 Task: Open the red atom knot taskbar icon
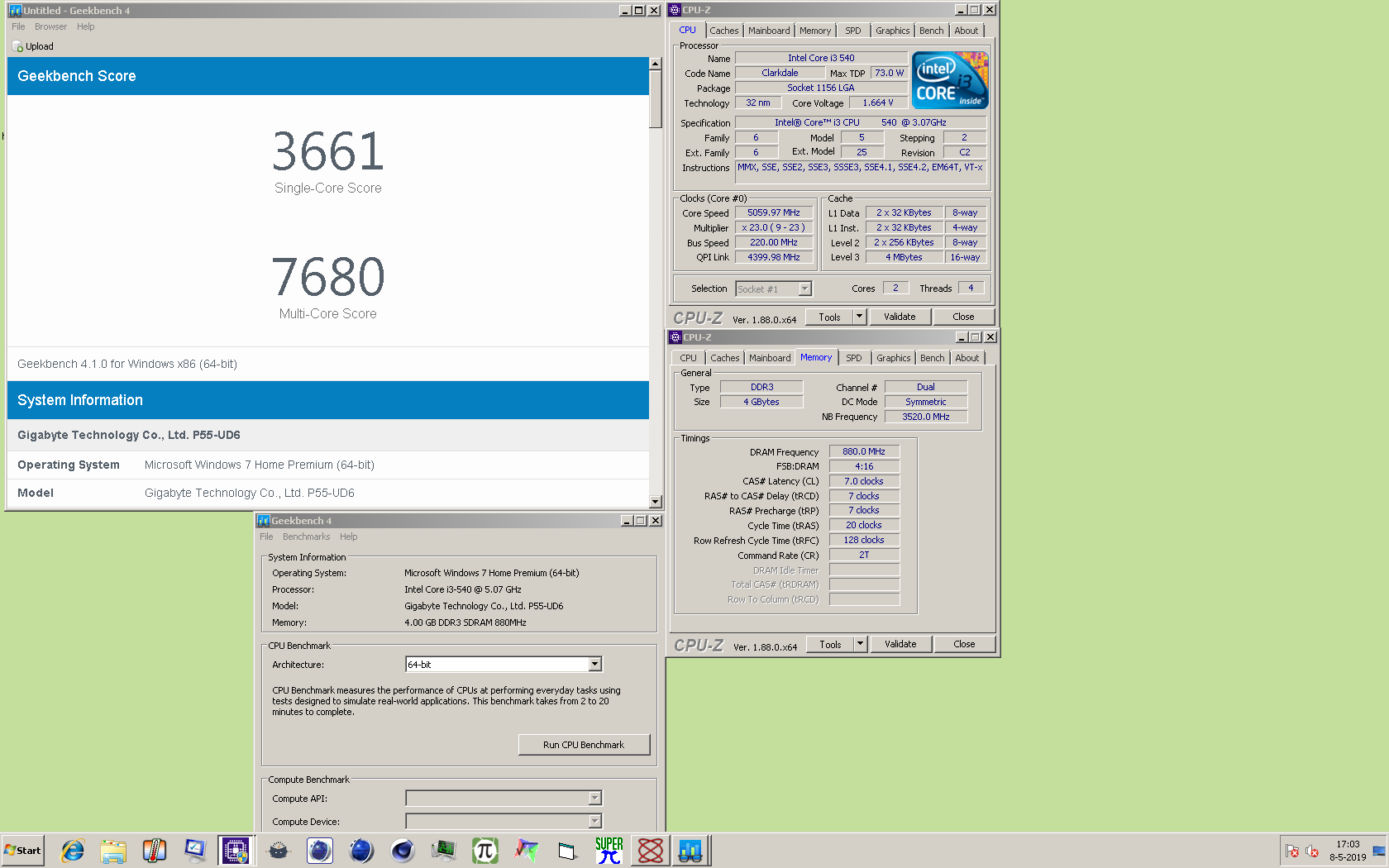pos(651,850)
